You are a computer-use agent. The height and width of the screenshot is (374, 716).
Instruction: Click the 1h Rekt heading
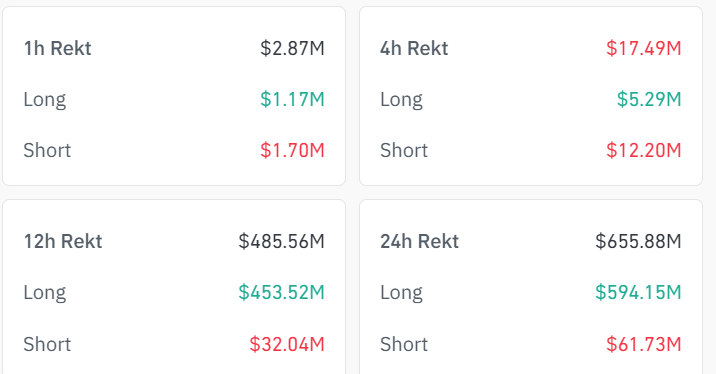58,48
